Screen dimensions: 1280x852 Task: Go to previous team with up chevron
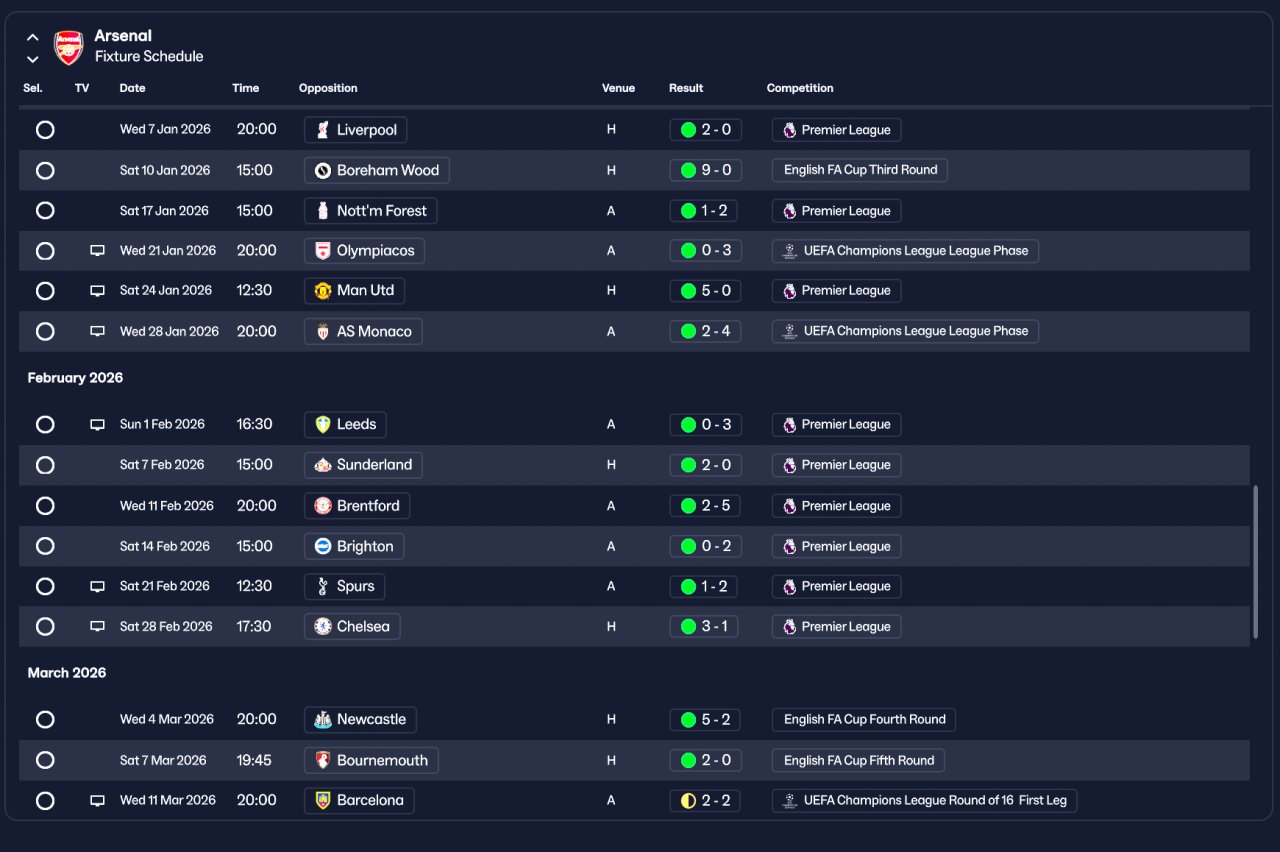point(33,38)
